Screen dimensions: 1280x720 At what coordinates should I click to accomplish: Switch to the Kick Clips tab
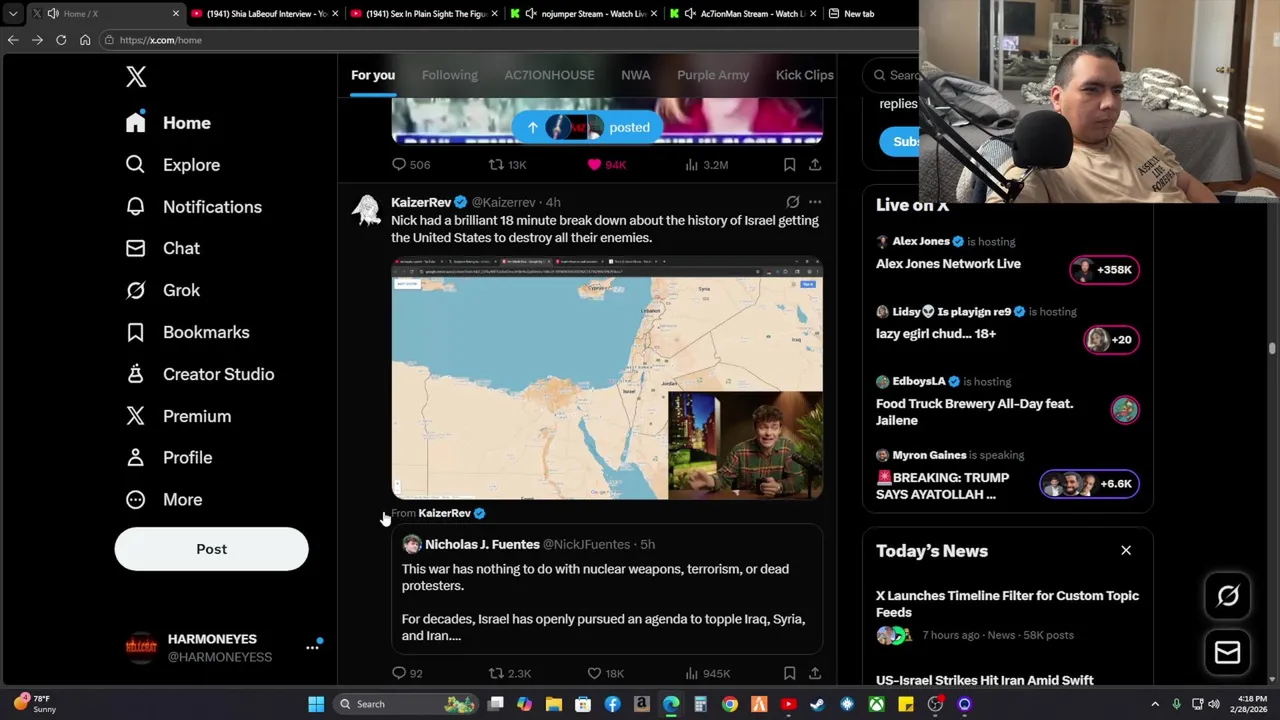click(804, 75)
